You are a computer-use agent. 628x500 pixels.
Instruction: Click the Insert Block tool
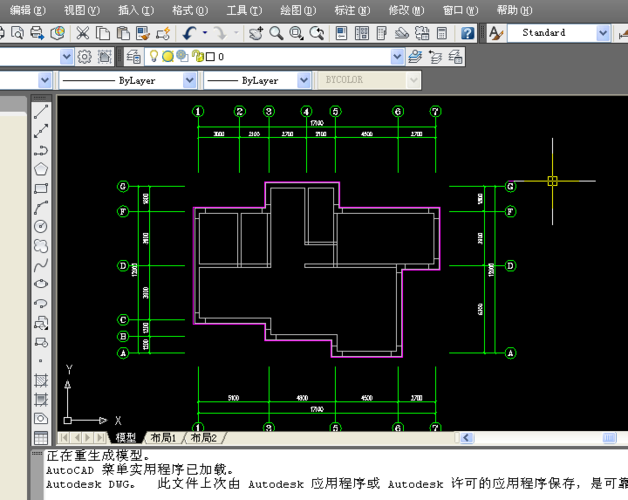41,323
